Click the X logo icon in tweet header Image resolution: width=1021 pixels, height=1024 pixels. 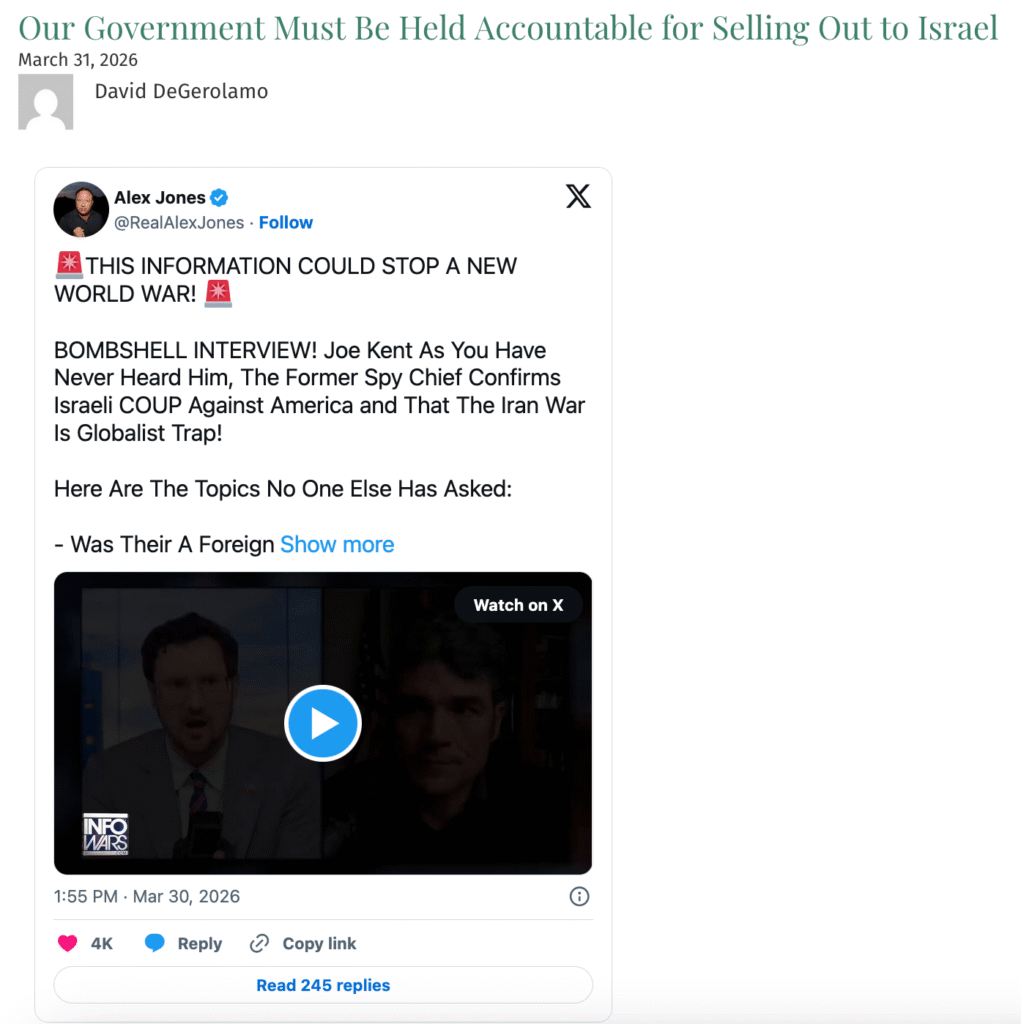point(578,196)
